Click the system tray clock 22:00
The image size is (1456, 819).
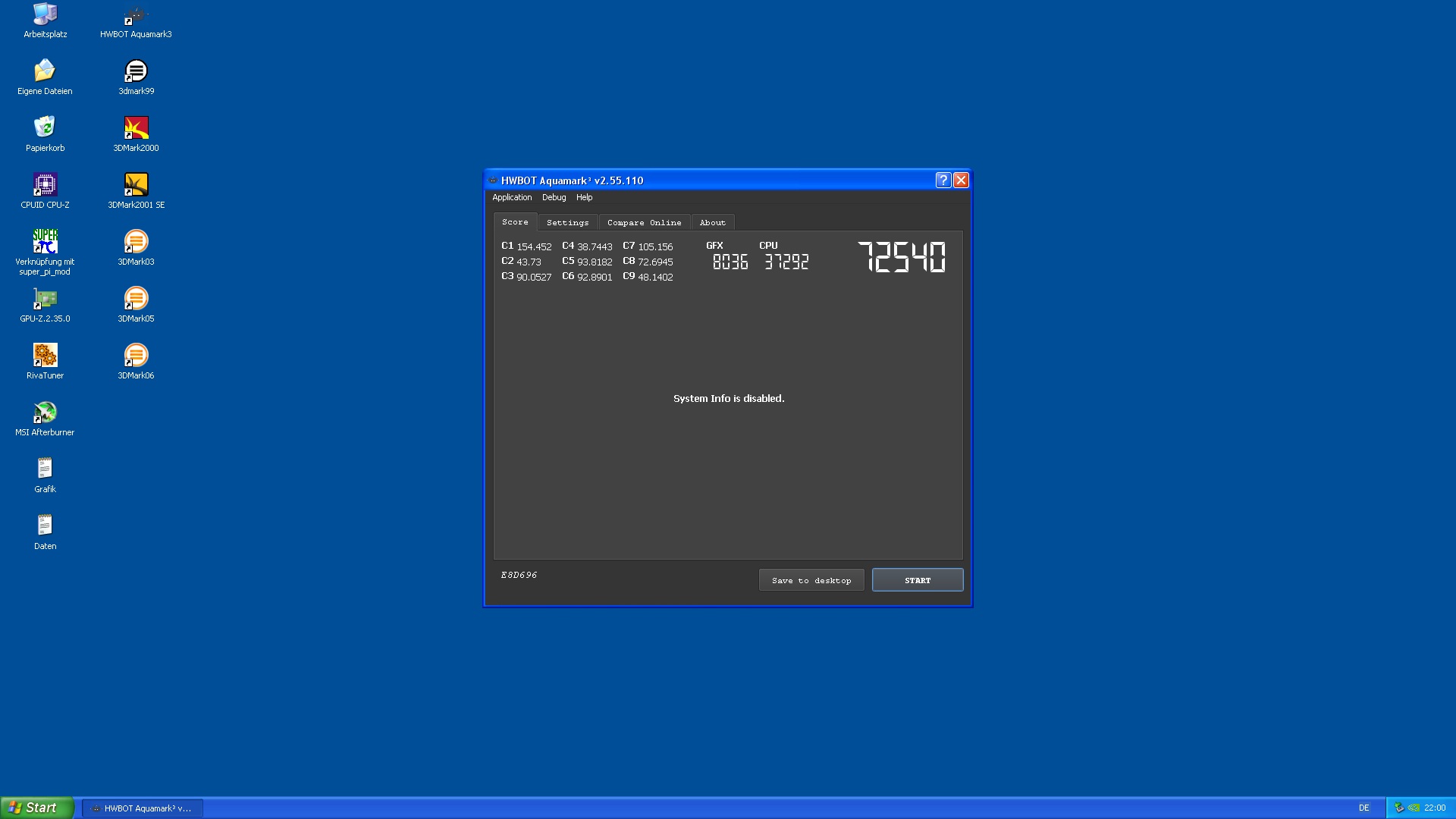tap(1435, 808)
